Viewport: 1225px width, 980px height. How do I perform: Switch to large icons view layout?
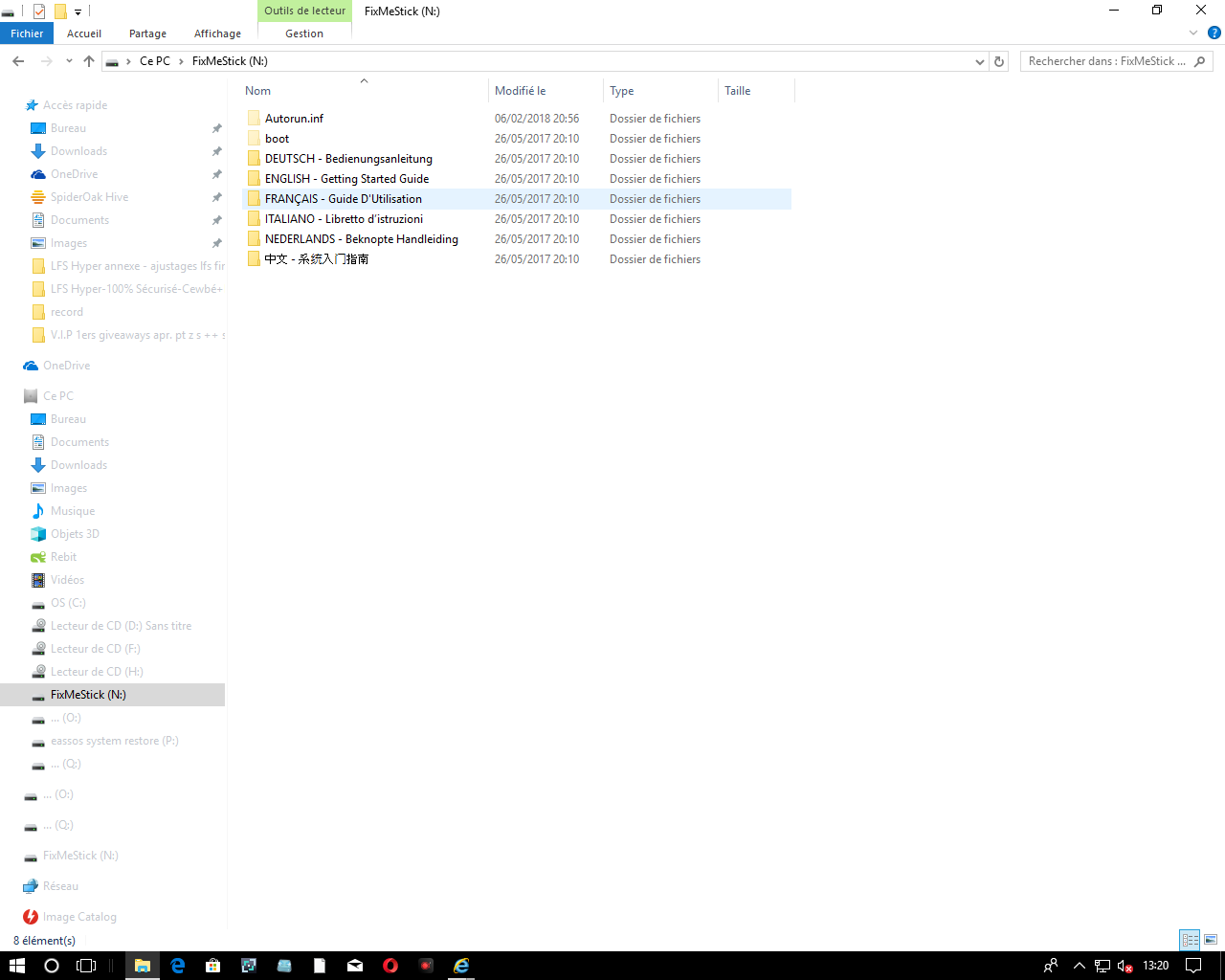[x=1211, y=940]
